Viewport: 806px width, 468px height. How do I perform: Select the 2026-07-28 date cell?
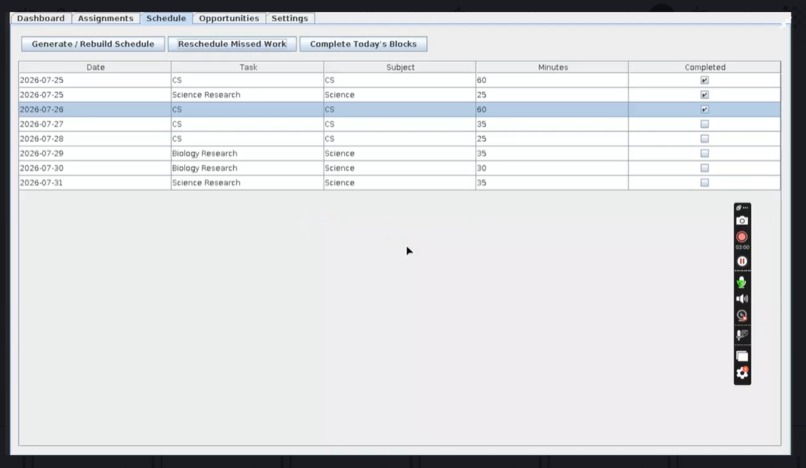[x=95, y=139]
